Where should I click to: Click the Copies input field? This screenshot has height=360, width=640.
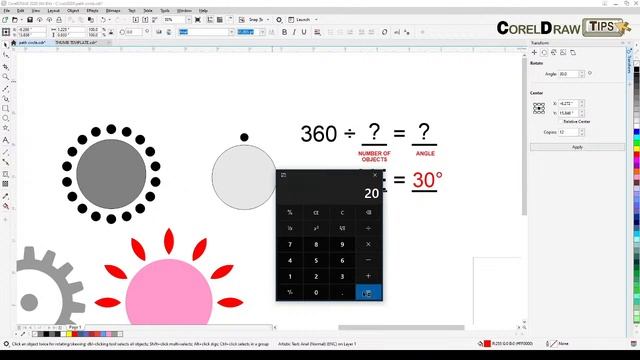pos(569,132)
